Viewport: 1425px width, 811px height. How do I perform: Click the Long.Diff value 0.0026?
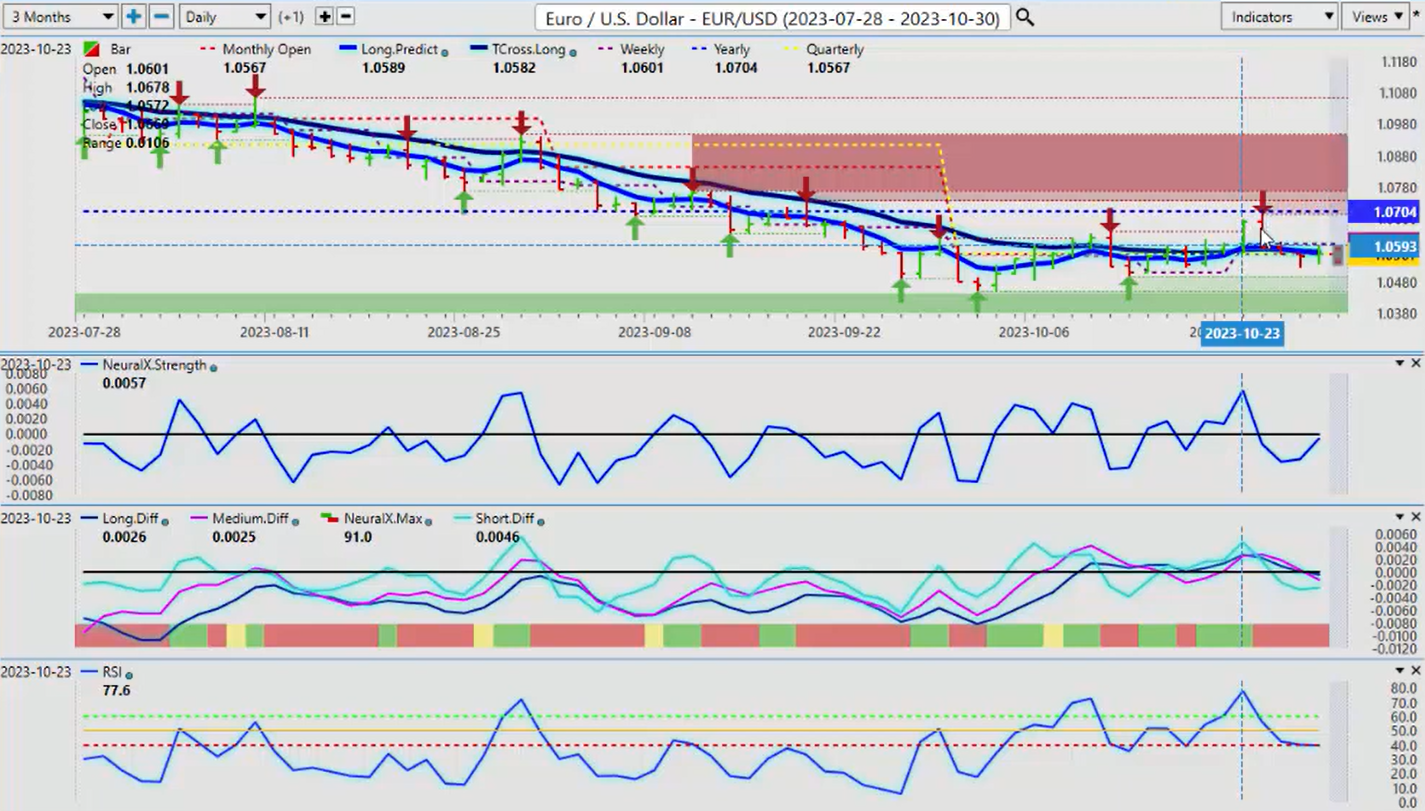pyautogui.click(x=124, y=537)
